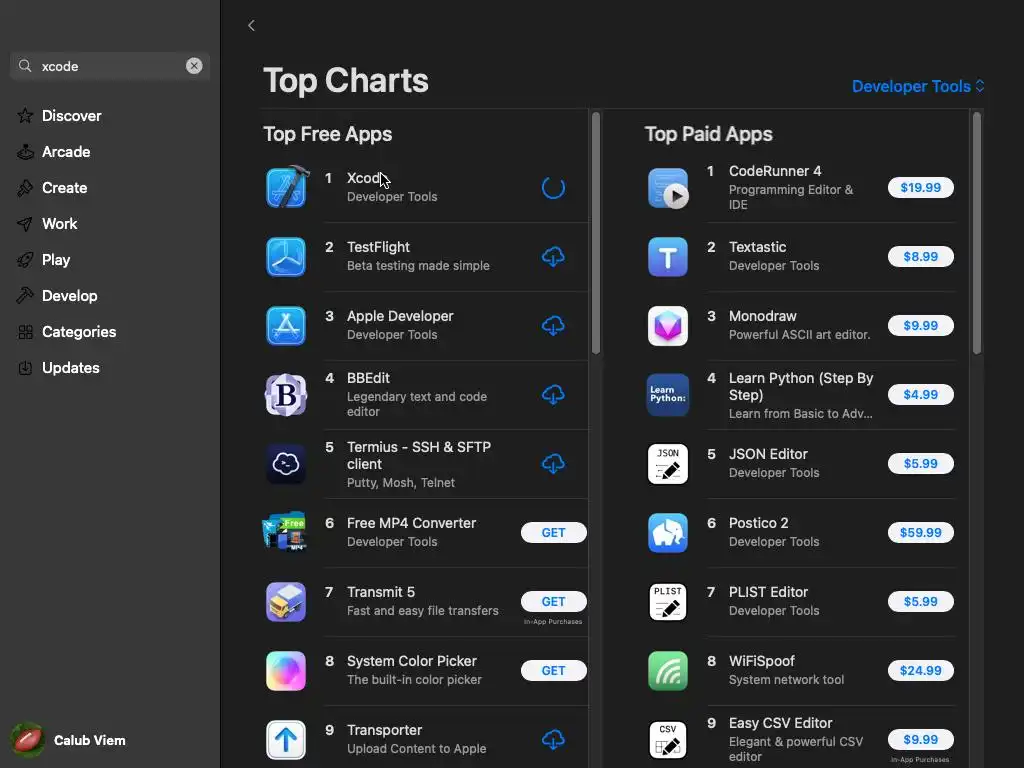Download BBEdit via cloud icon
The image size is (1024, 768).
coord(553,394)
